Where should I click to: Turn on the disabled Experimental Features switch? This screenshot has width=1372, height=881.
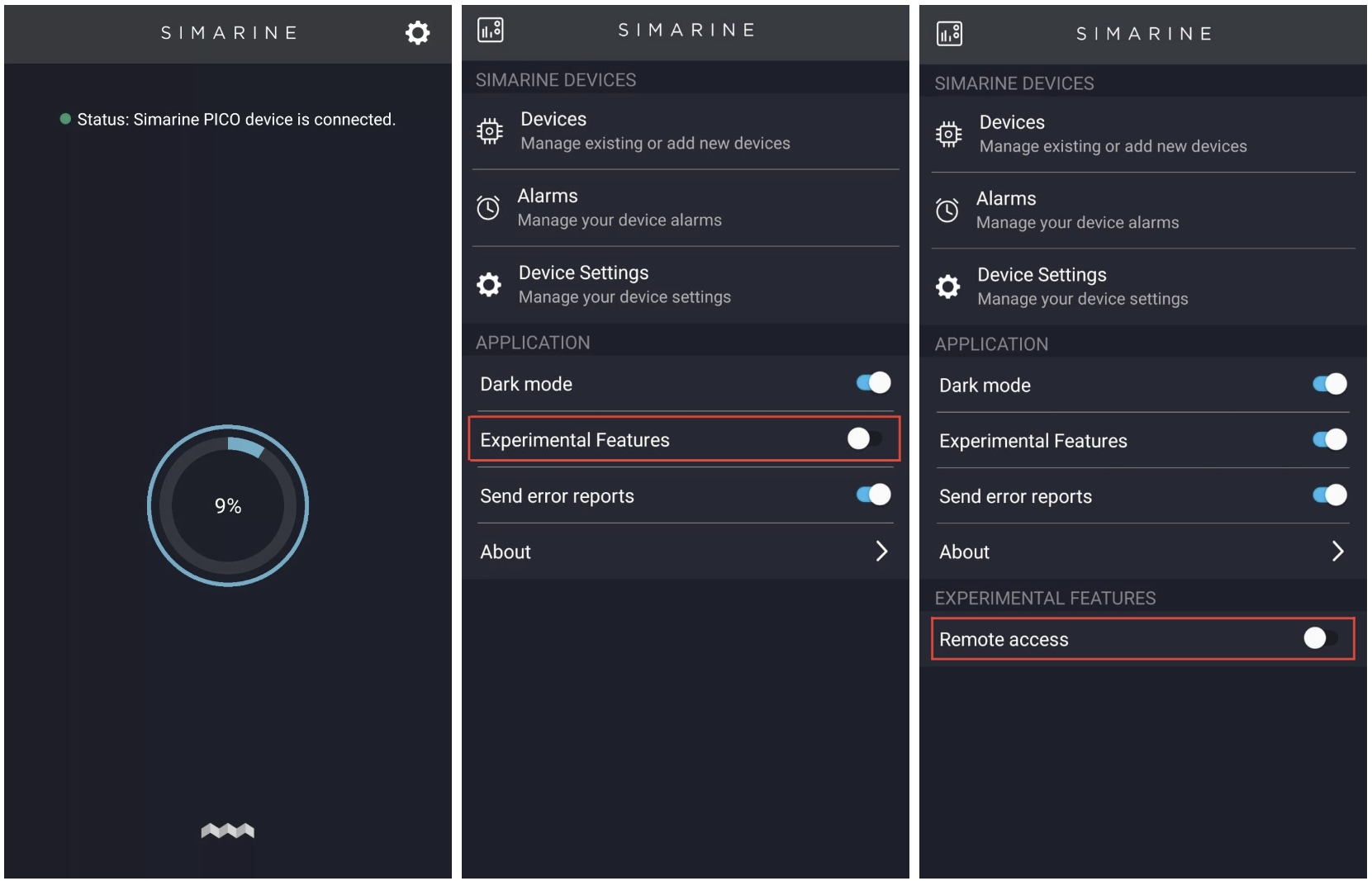(x=864, y=438)
